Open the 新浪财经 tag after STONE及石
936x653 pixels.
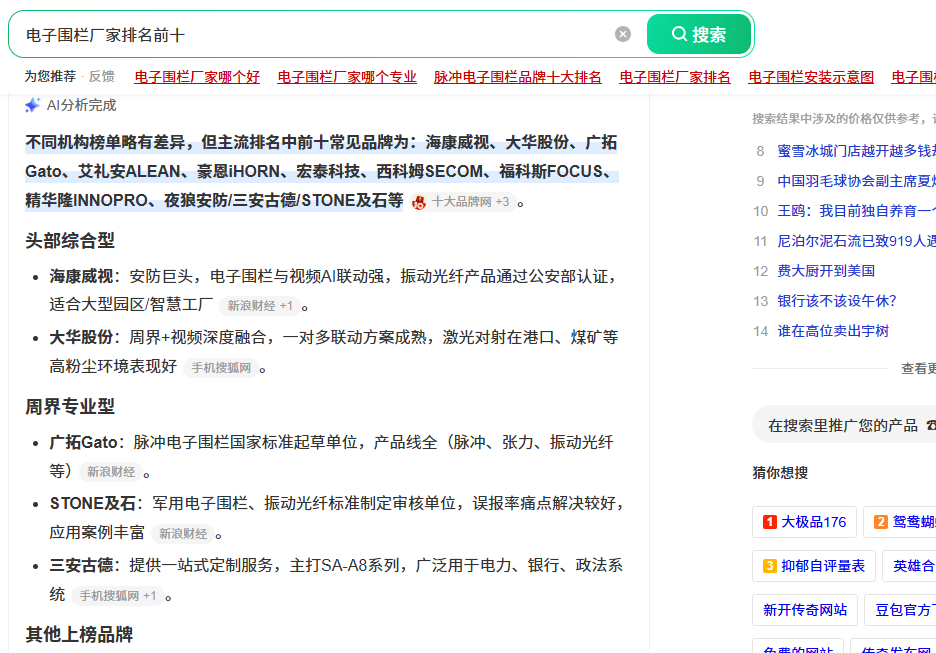(183, 534)
